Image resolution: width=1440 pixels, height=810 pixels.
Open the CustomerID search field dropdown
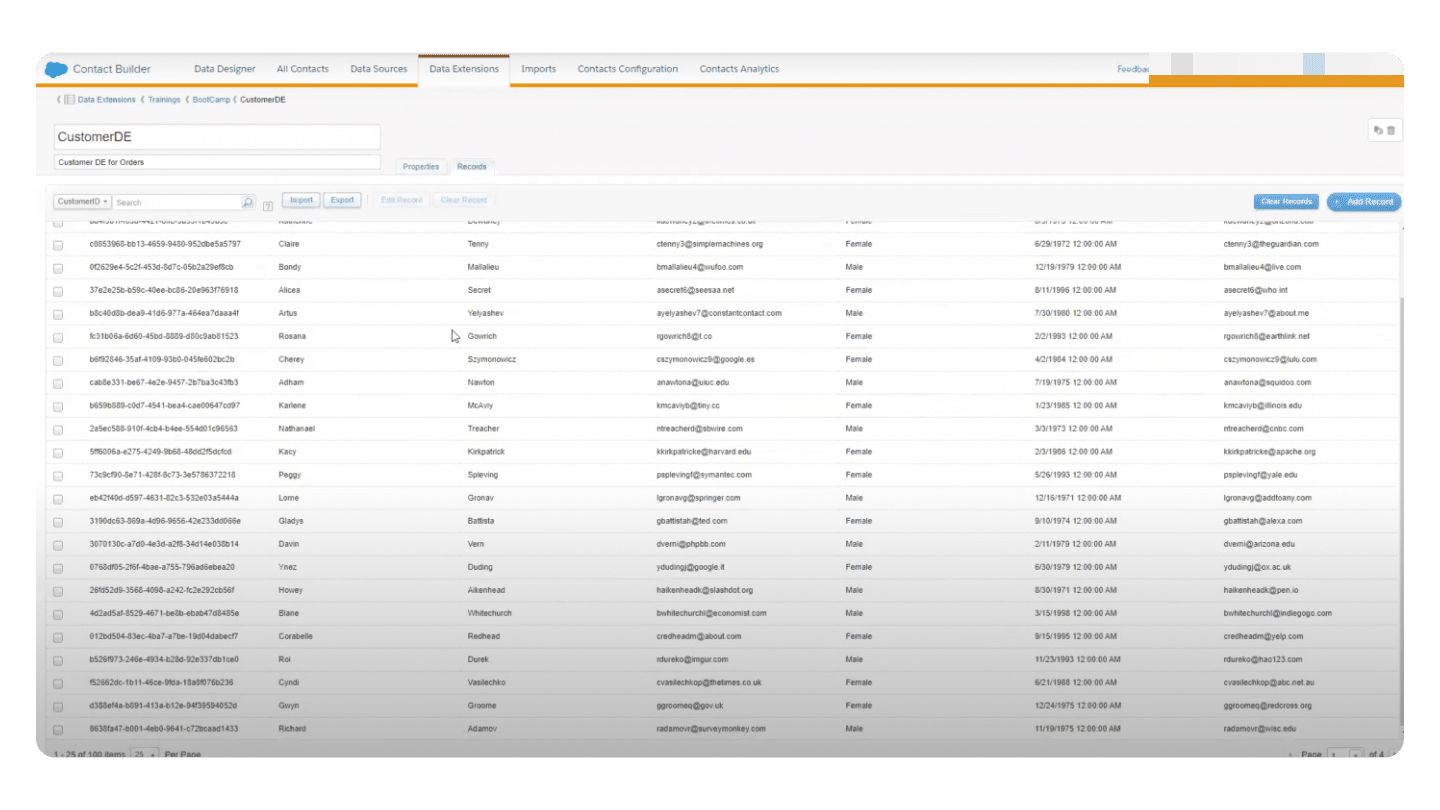point(83,201)
